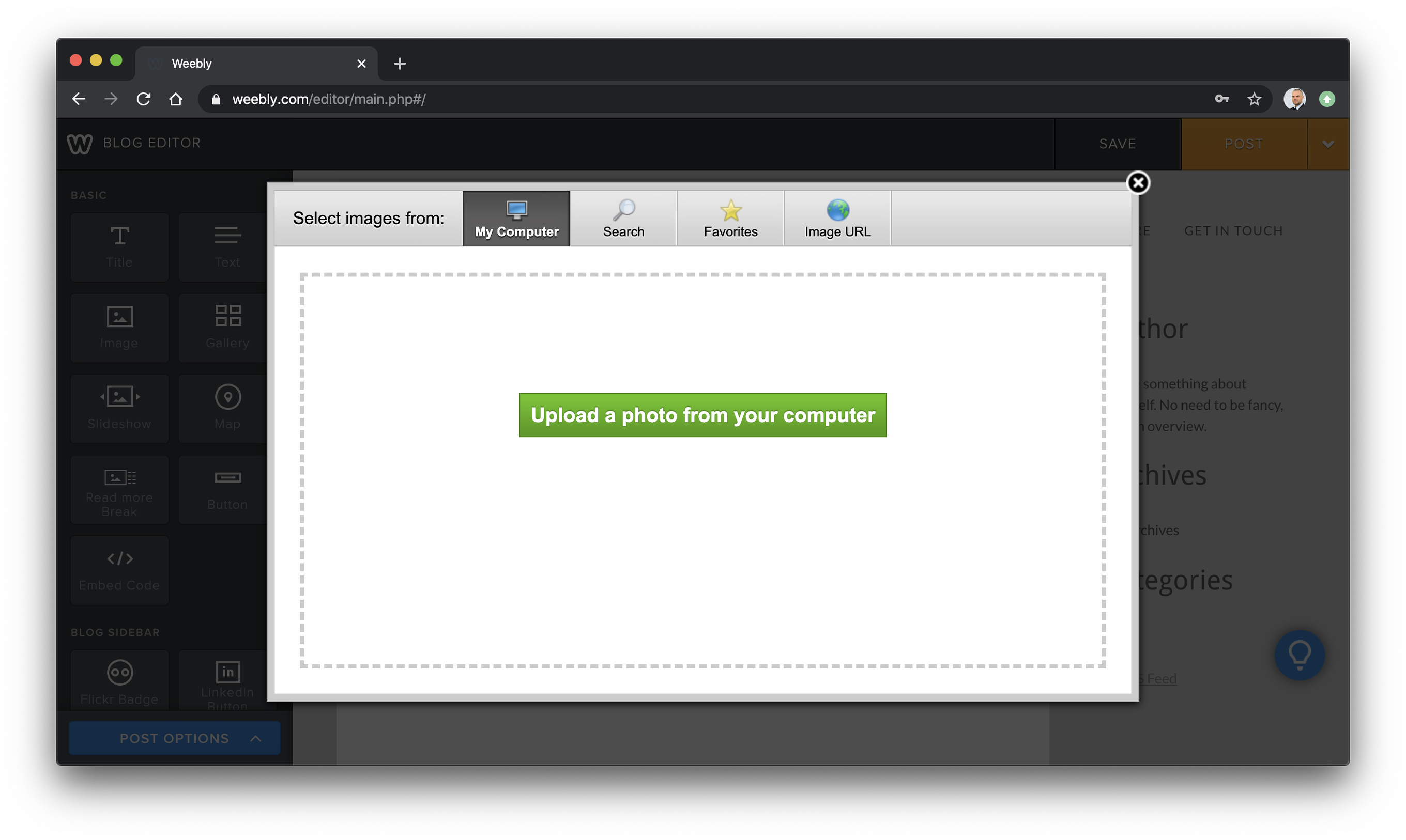The width and height of the screenshot is (1406, 840).
Task: Open a new browser tab
Action: click(400, 64)
